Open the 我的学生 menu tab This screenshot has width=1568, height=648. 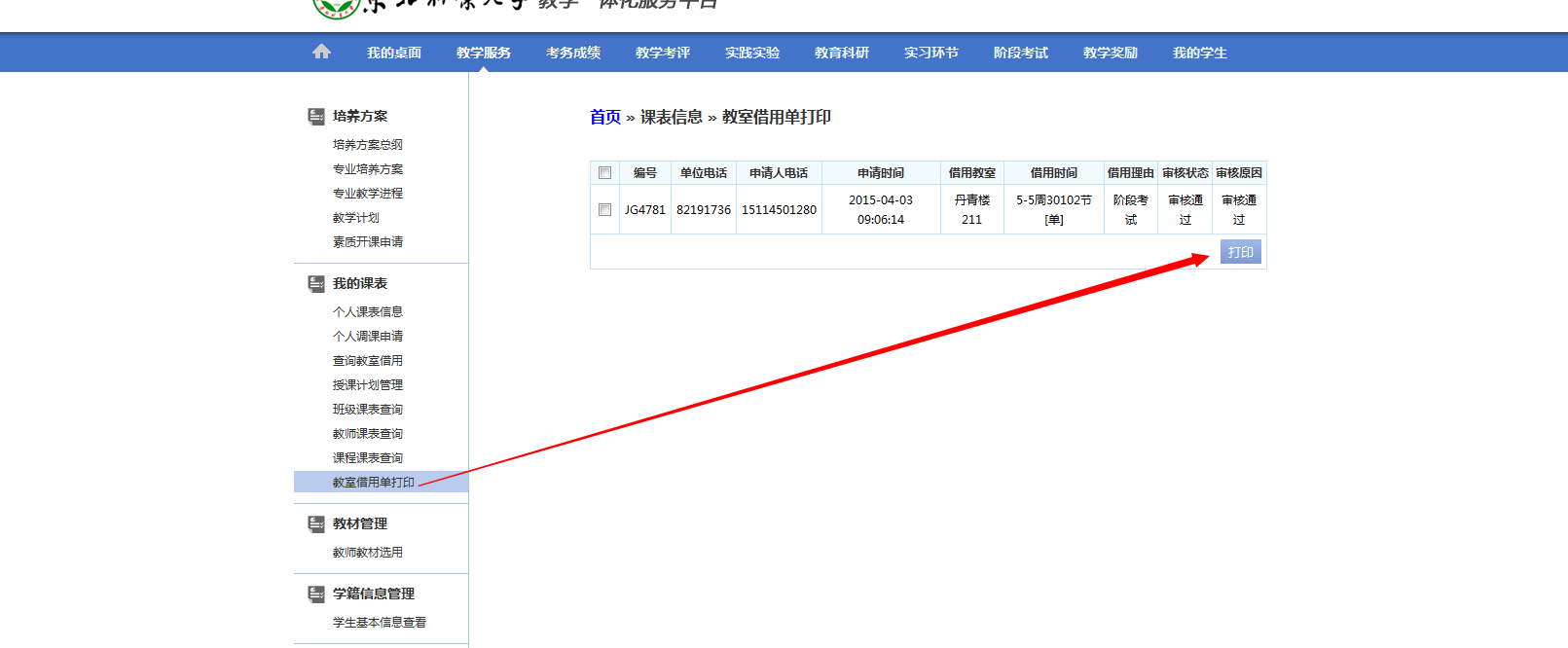1200,53
